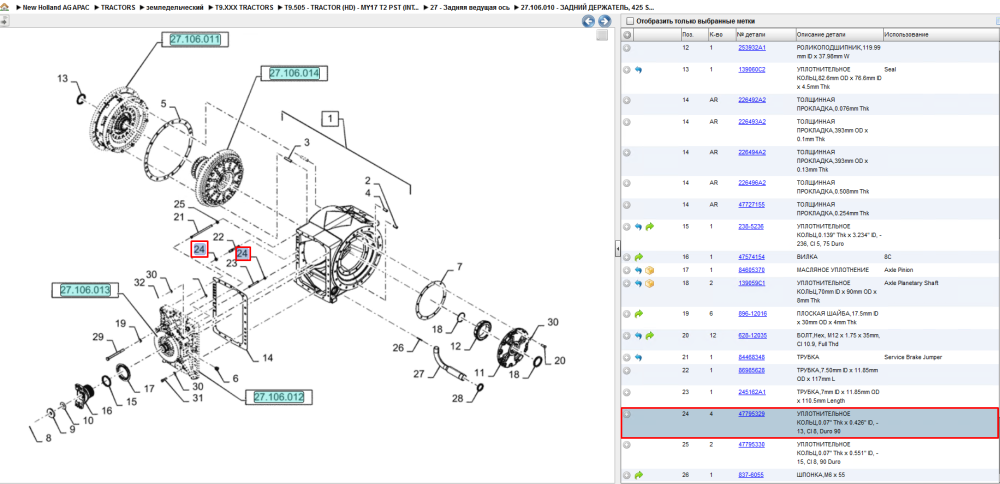This screenshot has width=1000, height=484.
Task: Click the small square icon above the diagram
Action: [x=601, y=36]
